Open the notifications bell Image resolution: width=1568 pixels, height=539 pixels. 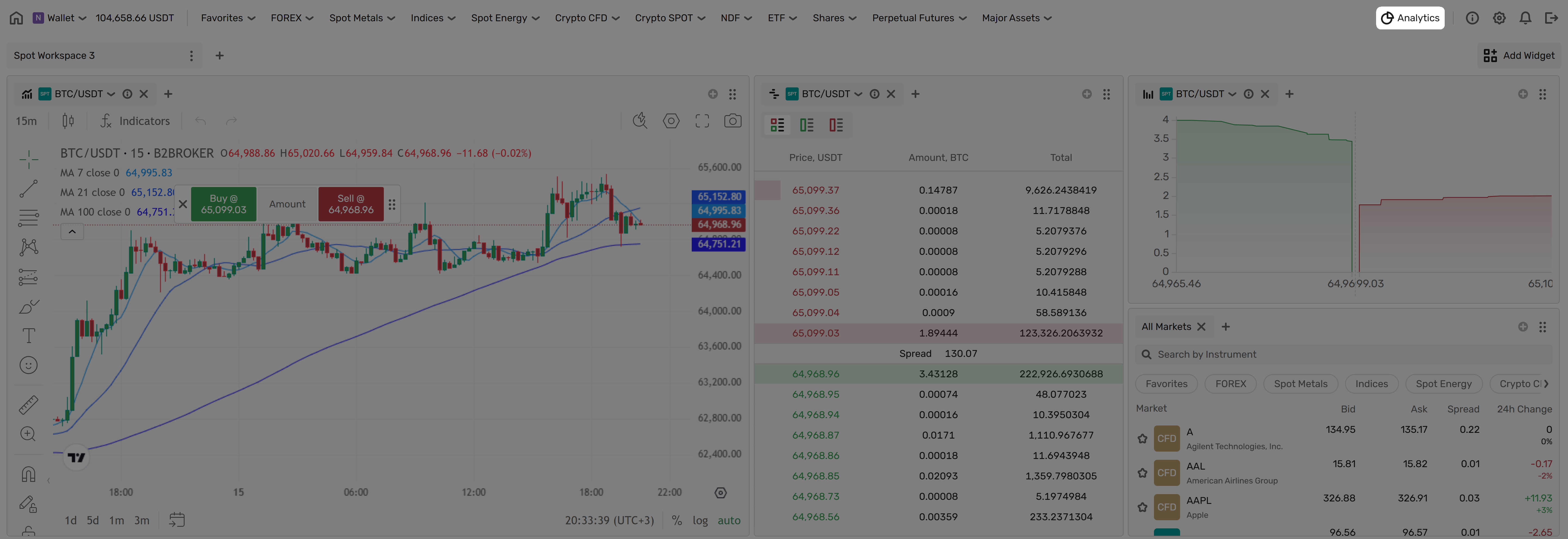pyautogui.click(x=1525, y=18)
